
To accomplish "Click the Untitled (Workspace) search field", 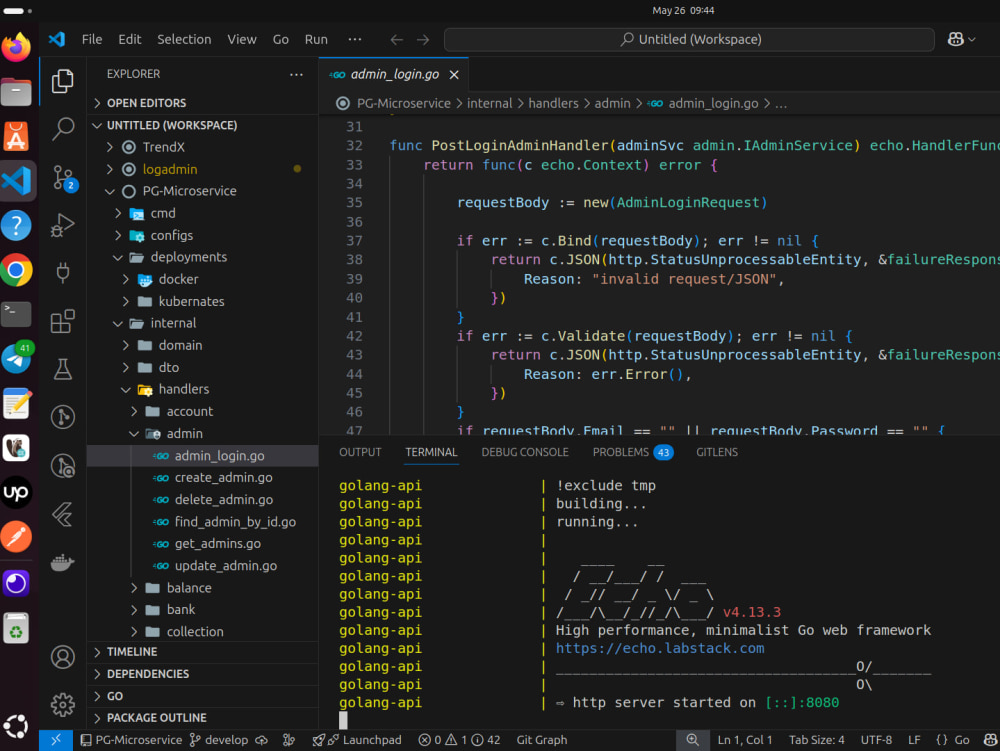I will click(x=689, y=40).
